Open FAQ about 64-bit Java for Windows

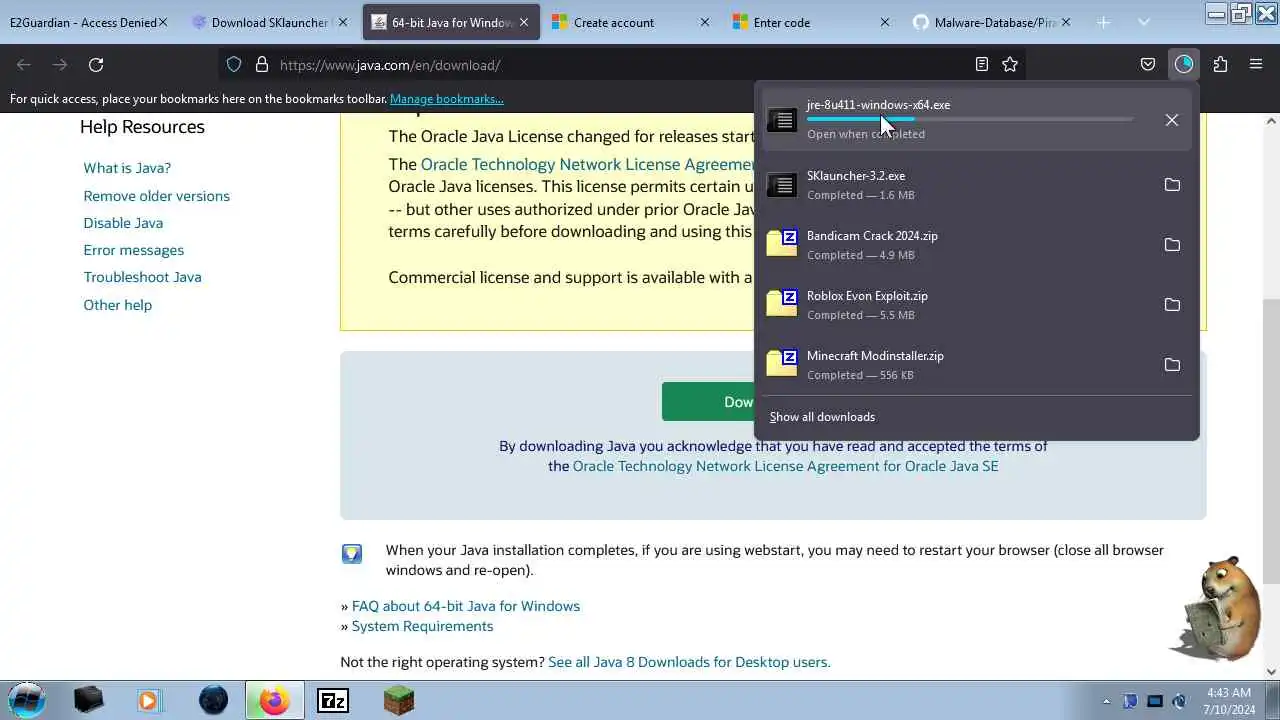(x=465, y=606)
